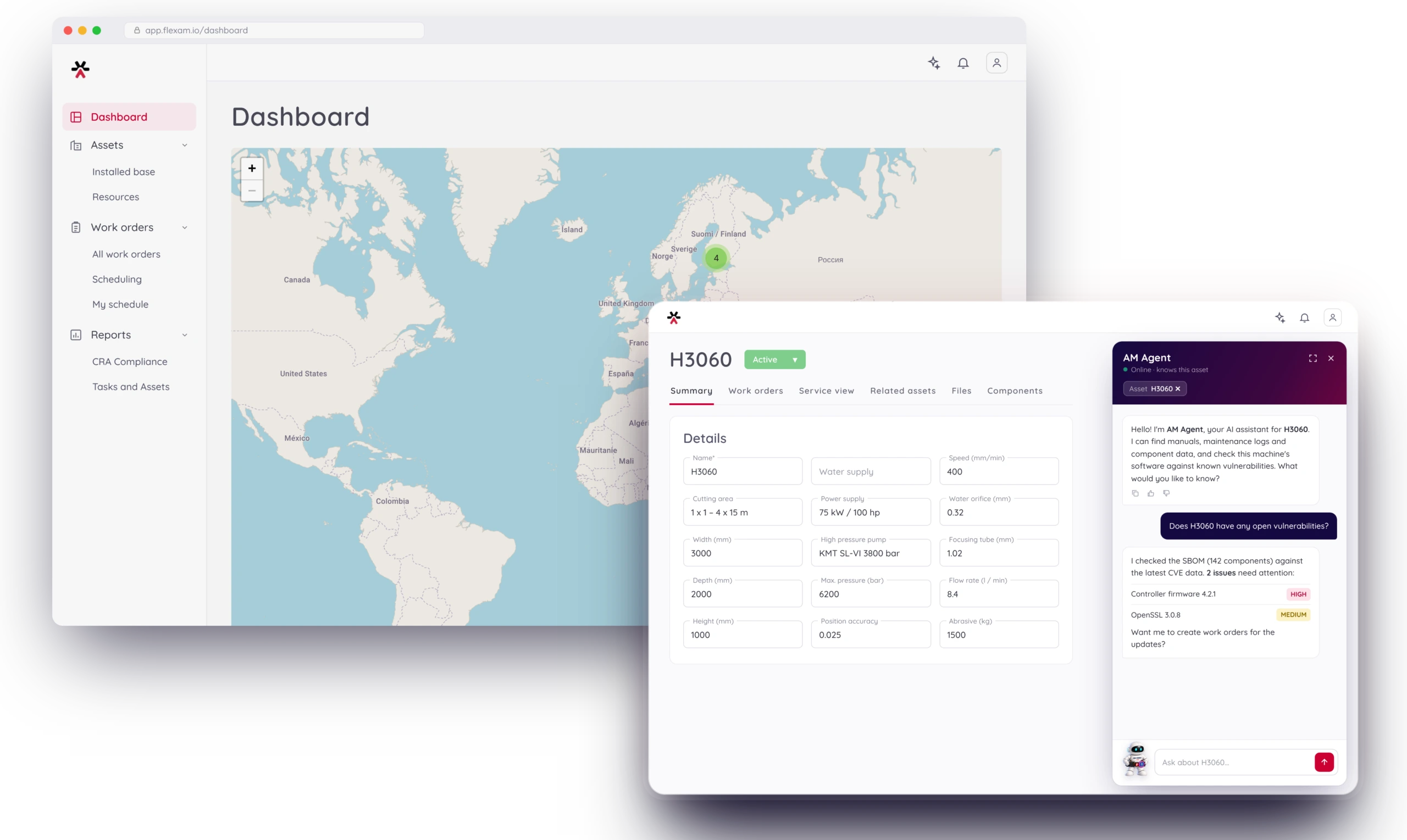Click the address bar showing app.flexam.io/dashboard
Screen dimensions: 1407x840
click(274, 30)
